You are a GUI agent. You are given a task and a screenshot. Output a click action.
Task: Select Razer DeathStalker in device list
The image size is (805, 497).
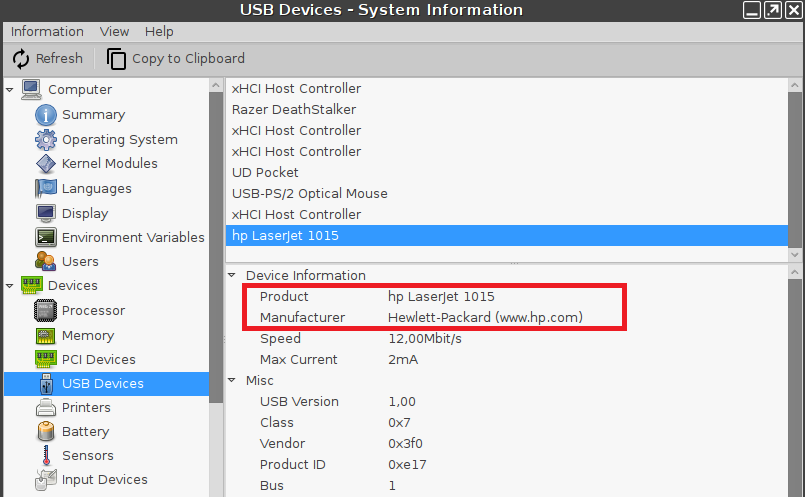tap(294, 110)
